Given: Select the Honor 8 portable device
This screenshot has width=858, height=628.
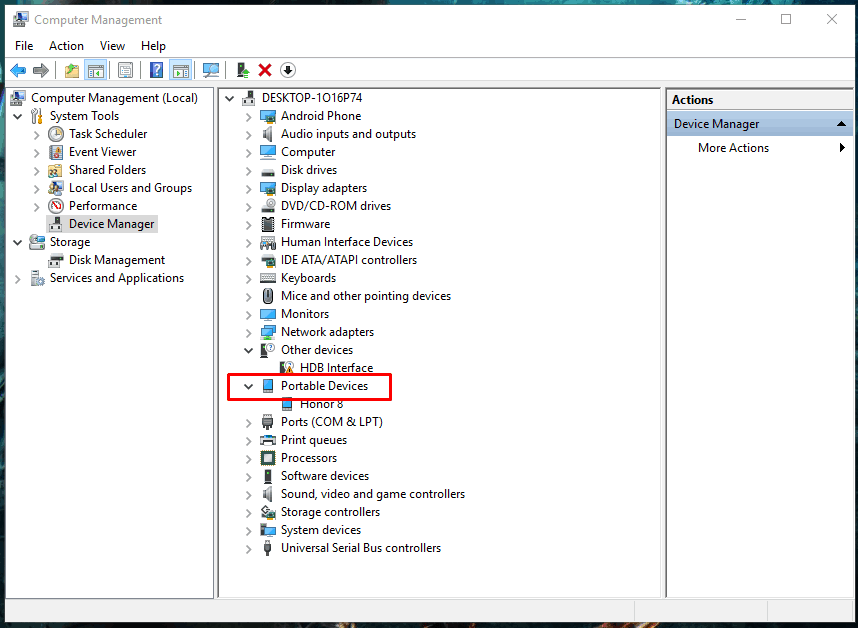Looking at the screenshot, I should [321, 404].
